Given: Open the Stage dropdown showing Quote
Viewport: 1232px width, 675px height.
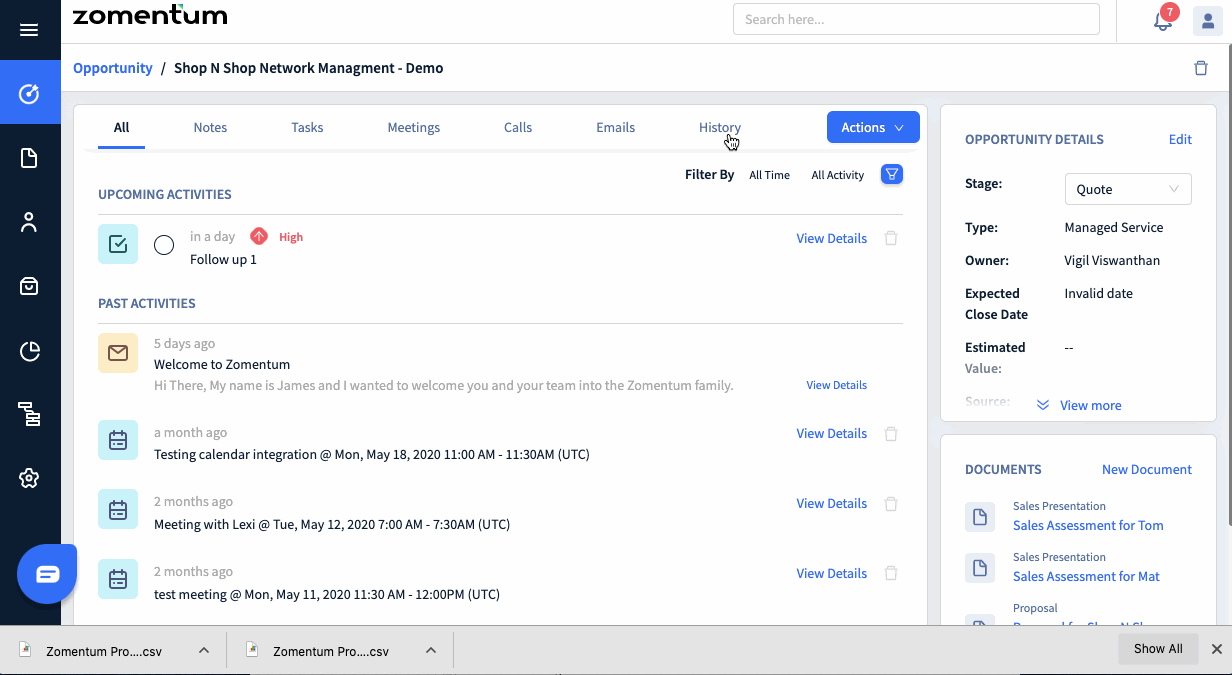Looking at the screenshot, I should click(1127, 189).
